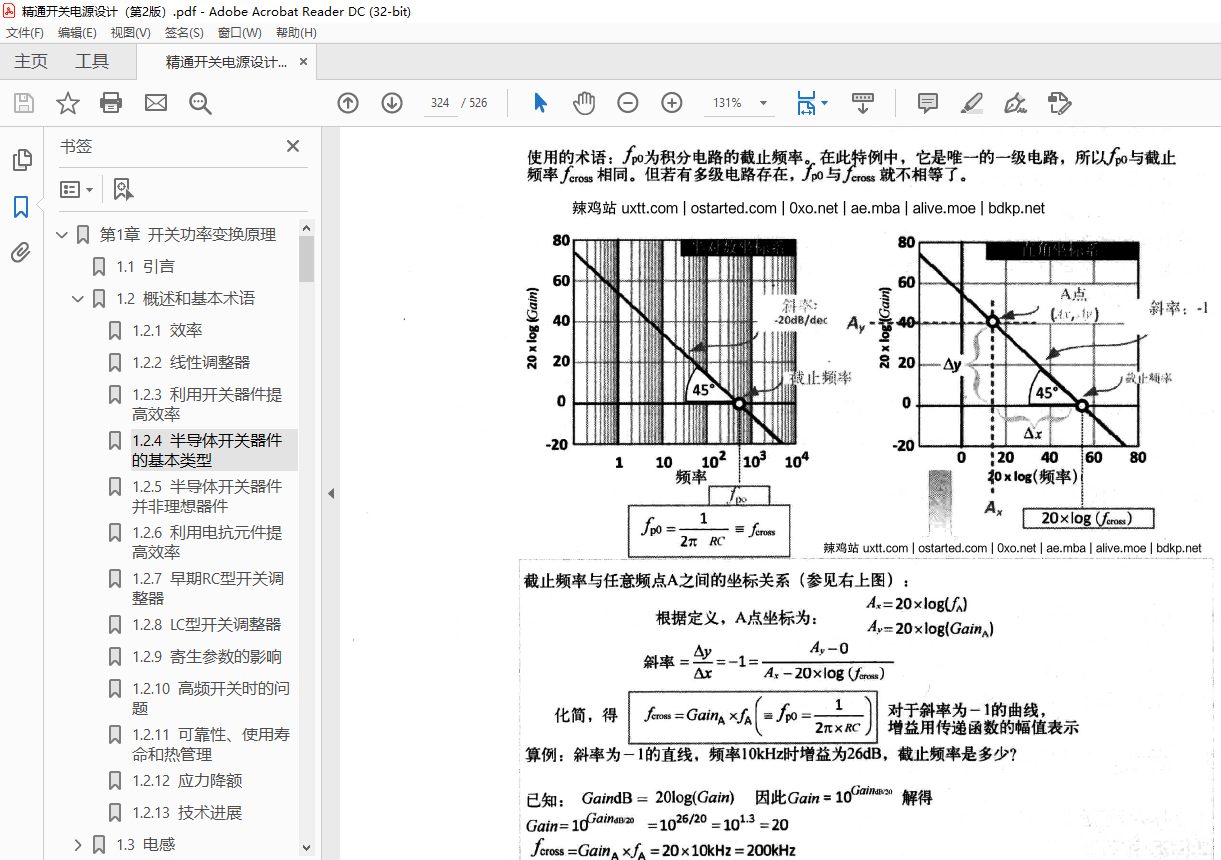Image resolution: width=1221 pixels, height=860 pixels.
Task: Collapse the 1.2 概述和基本术语 bookmark
Action: click(78, 299)
